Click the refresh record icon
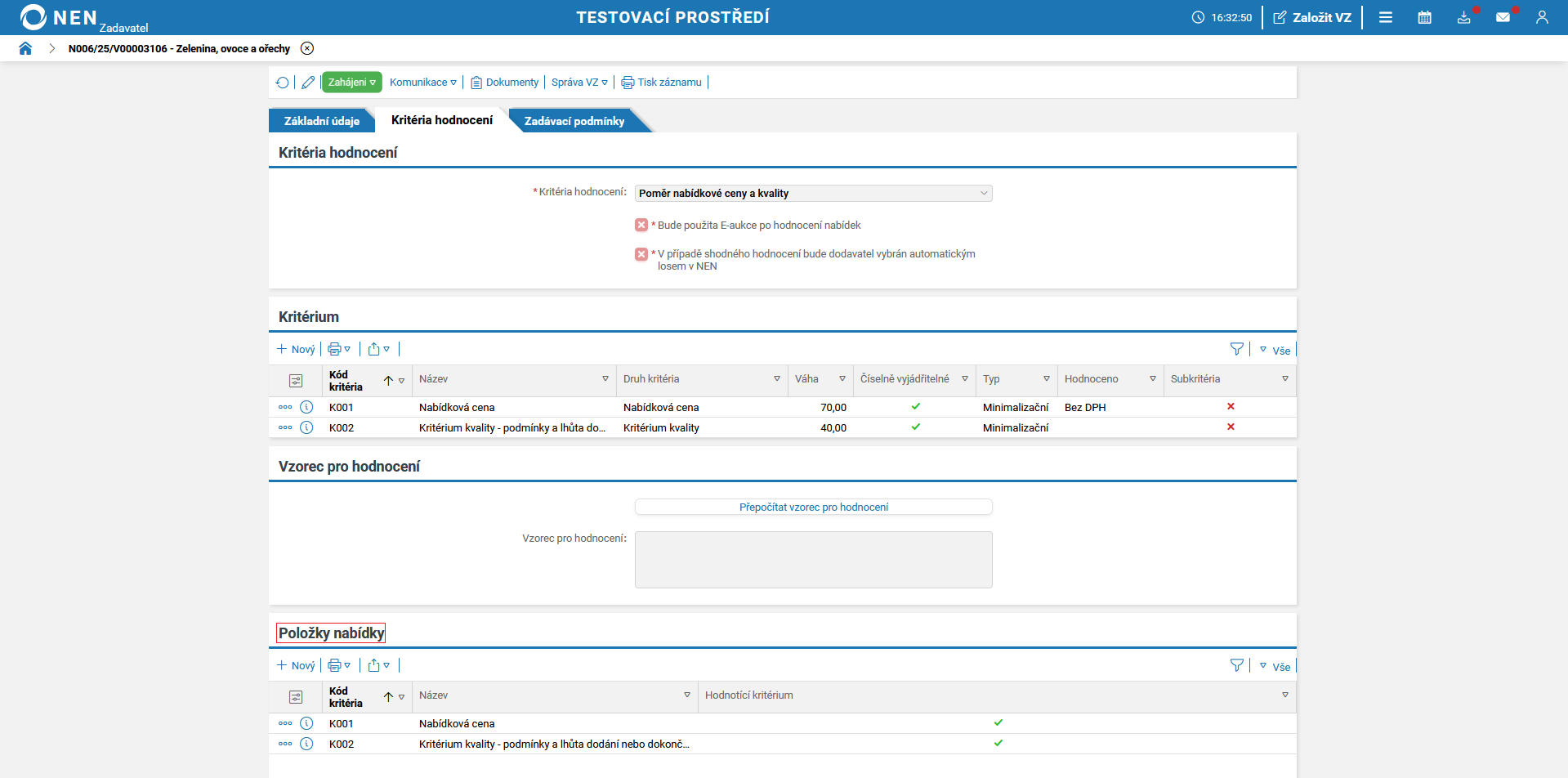1568x778 pixels. click(x=282, y=83)
